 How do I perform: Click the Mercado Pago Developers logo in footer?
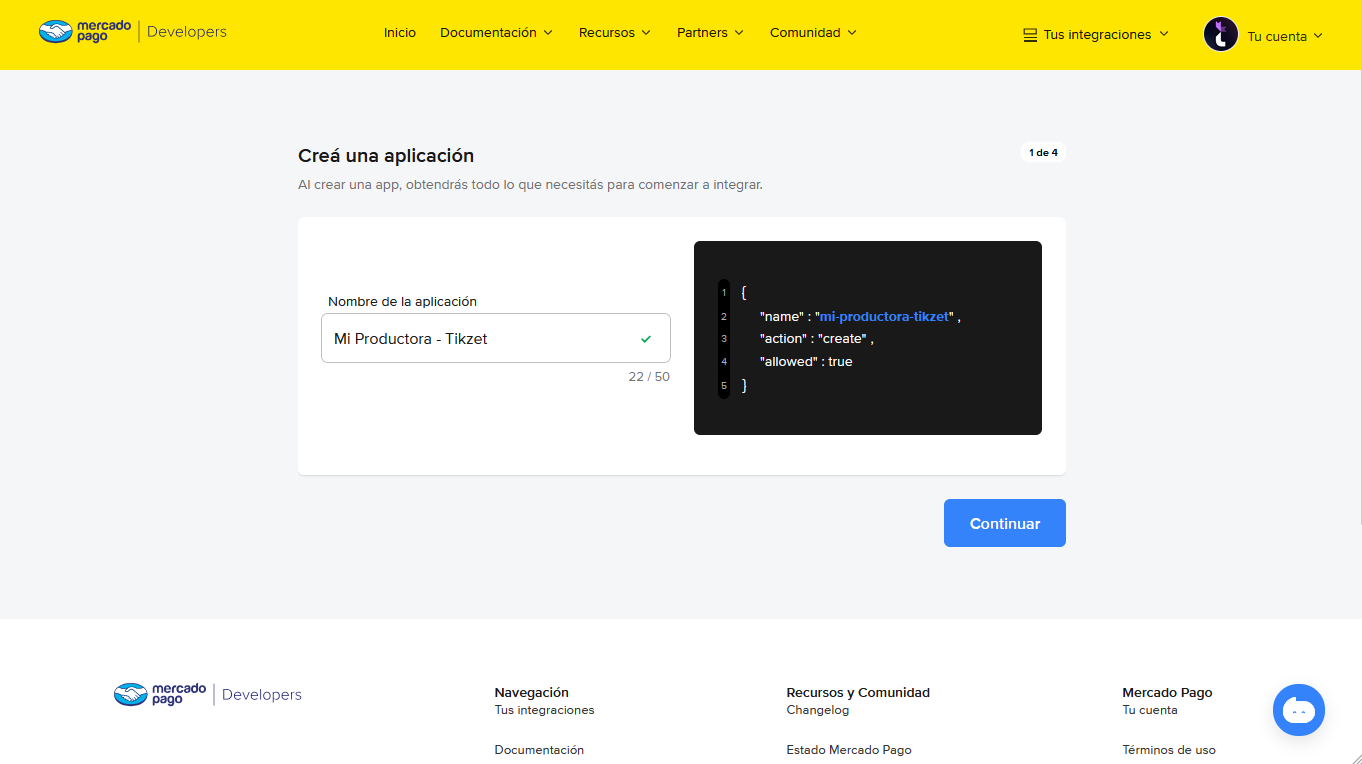(207, 694)
